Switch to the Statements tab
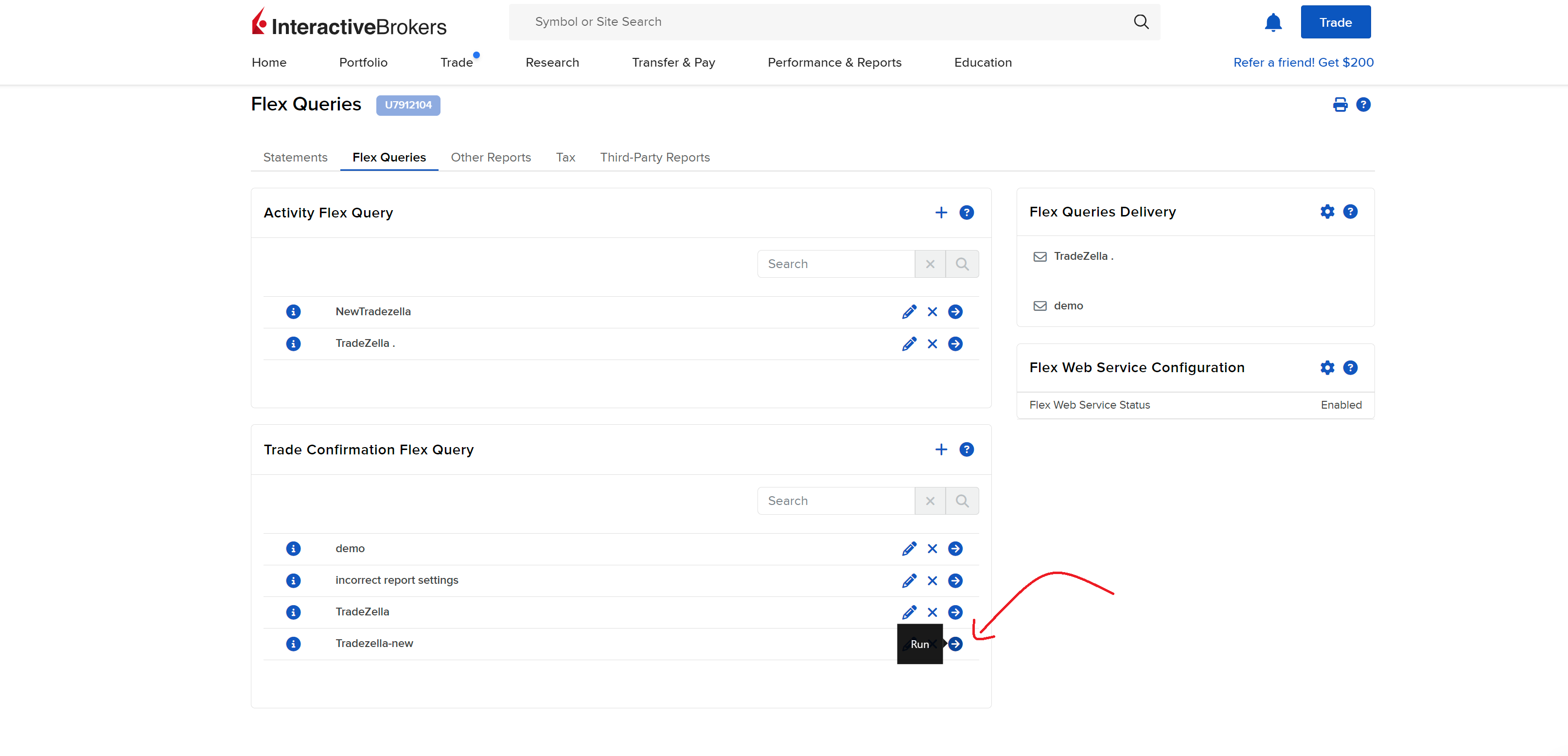 (x=295, y=157)
